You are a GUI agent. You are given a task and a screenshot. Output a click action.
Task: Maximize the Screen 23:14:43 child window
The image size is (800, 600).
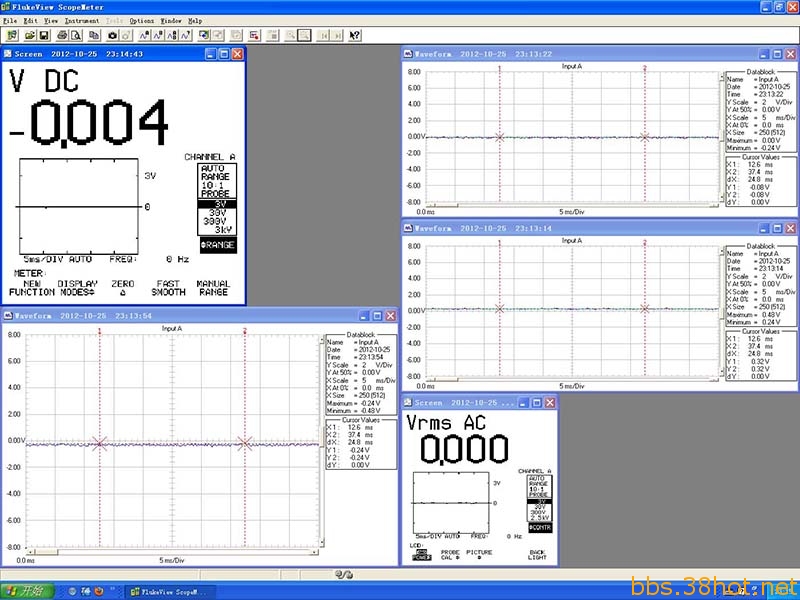pyautogui.click(x=224, y=54)
